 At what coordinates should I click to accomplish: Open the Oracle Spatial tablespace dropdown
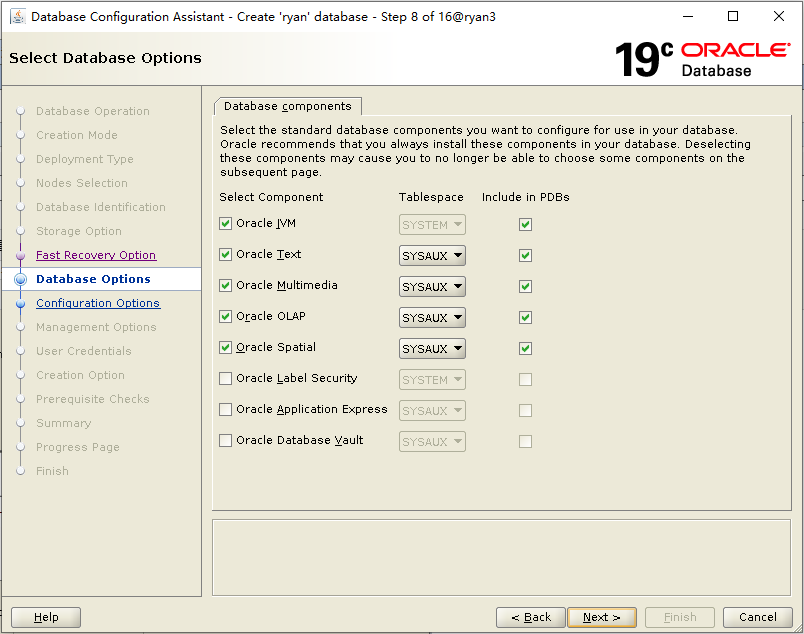(x=432, y=349)
